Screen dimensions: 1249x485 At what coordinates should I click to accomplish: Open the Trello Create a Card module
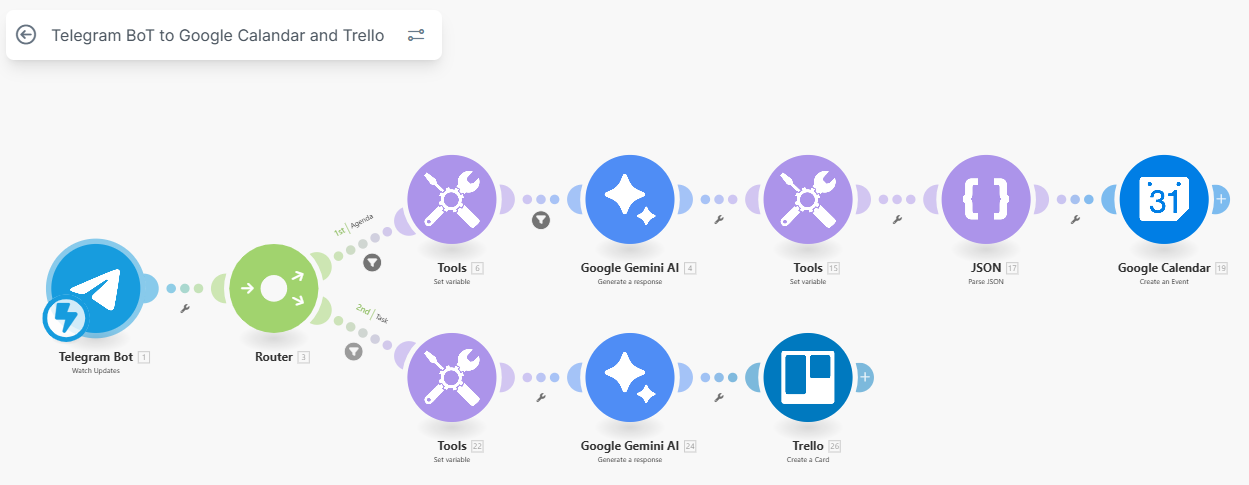[x=808, y=378]
